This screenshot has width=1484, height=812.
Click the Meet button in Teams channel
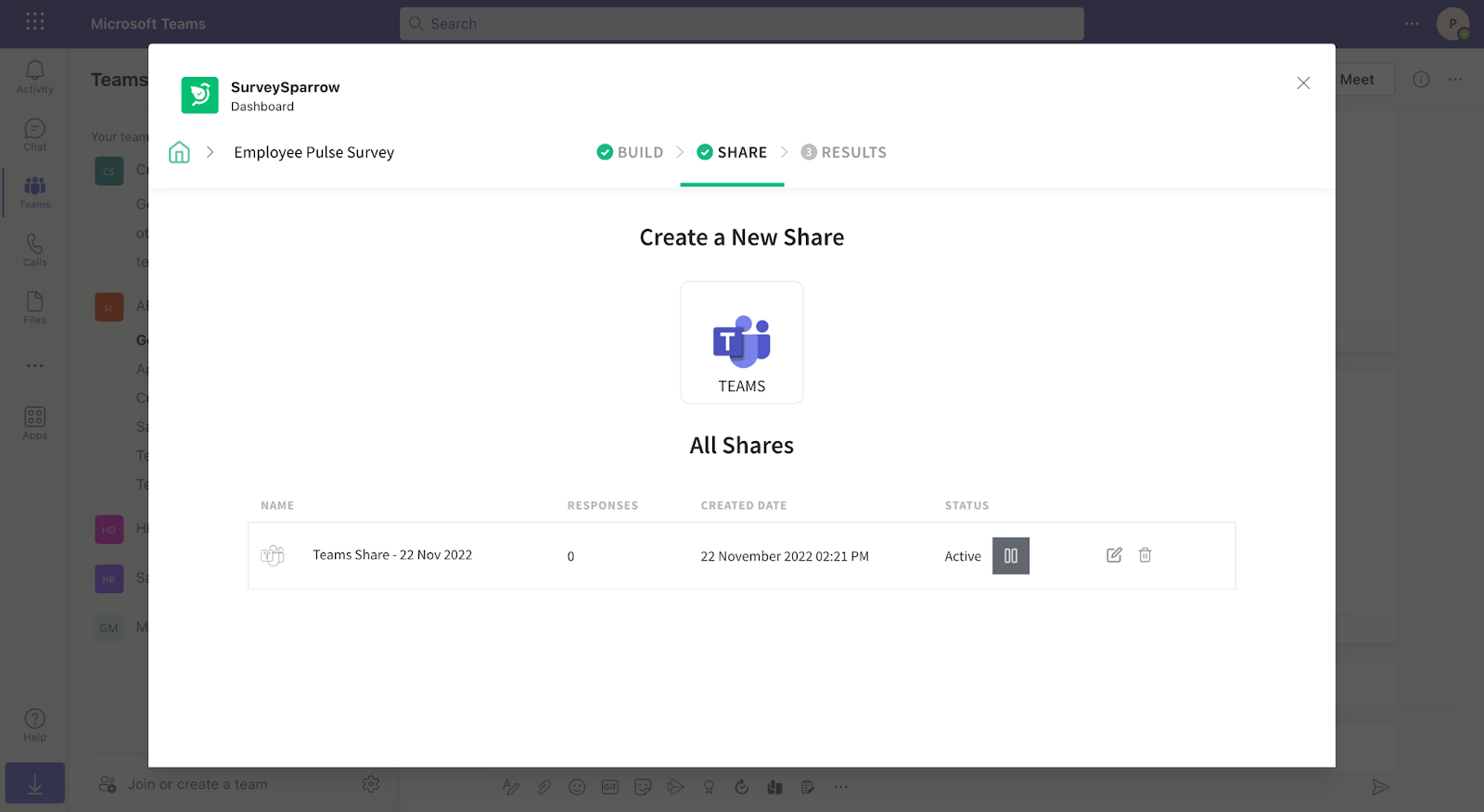point(1357,80)
